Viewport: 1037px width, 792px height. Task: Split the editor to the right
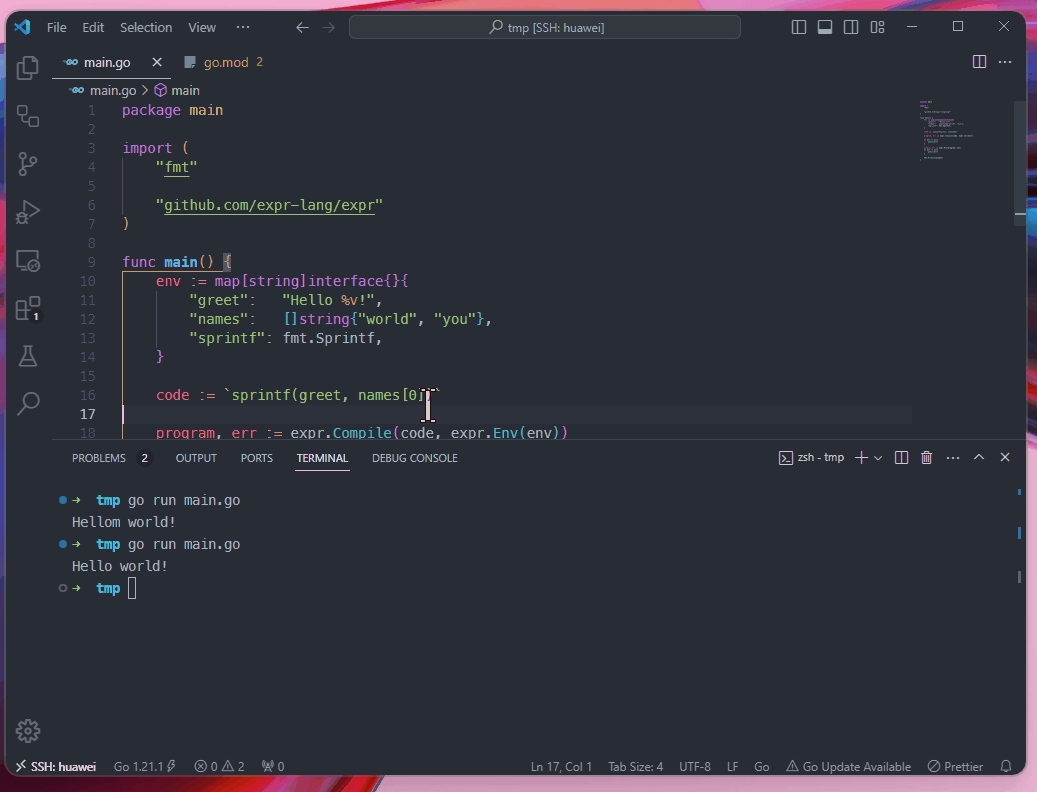[x=979, y=62]
